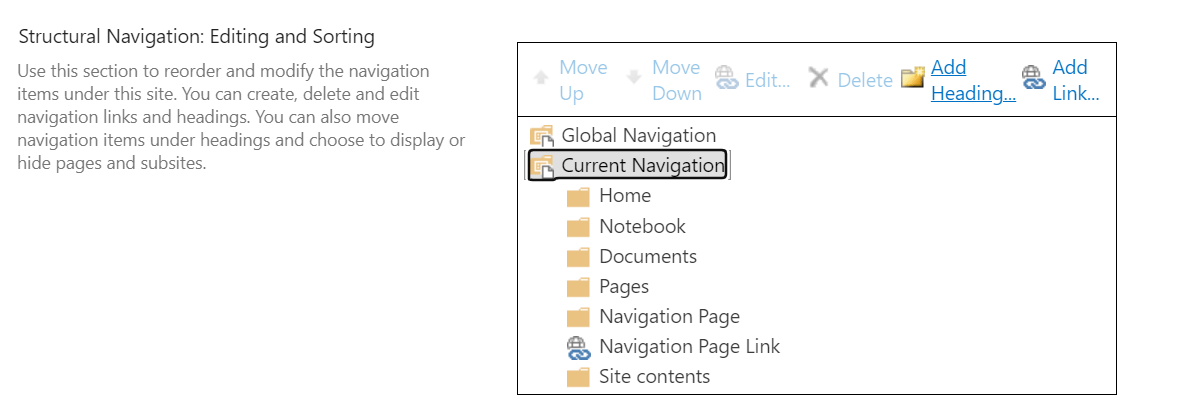This screenshot has height=415, width=1178.
Task: Click the section description paragraph
Action: [x=241, y=117]
